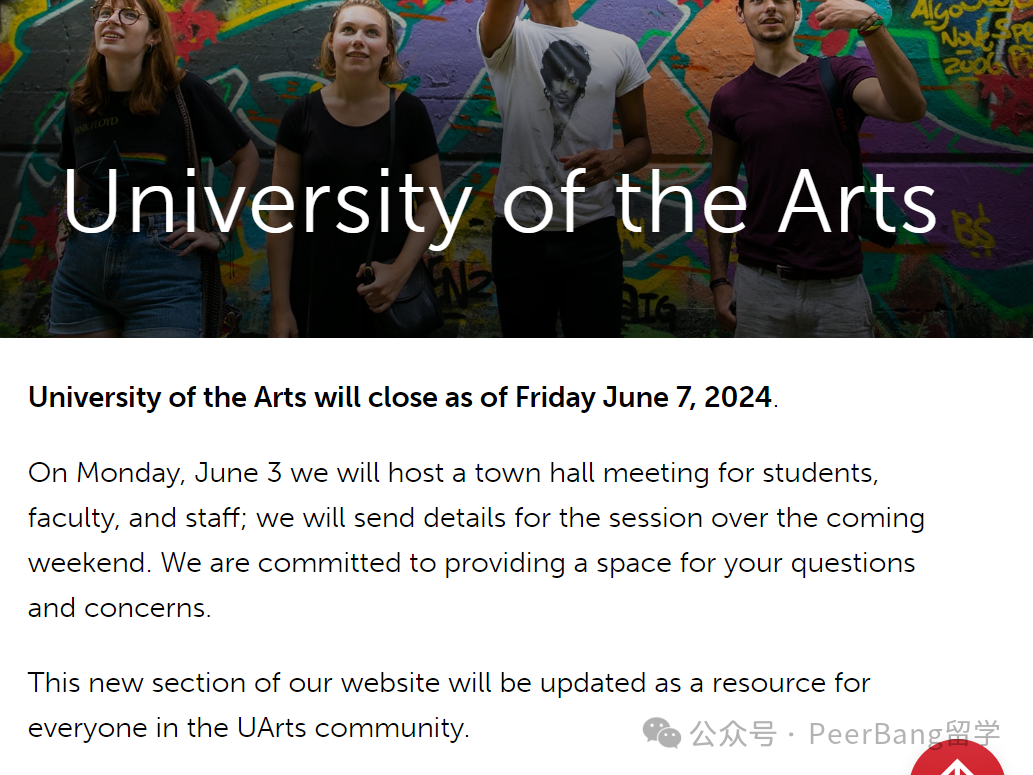1033x775 pixels.
Task: Click the 'and concerns.' line
Action: (120, 608)
